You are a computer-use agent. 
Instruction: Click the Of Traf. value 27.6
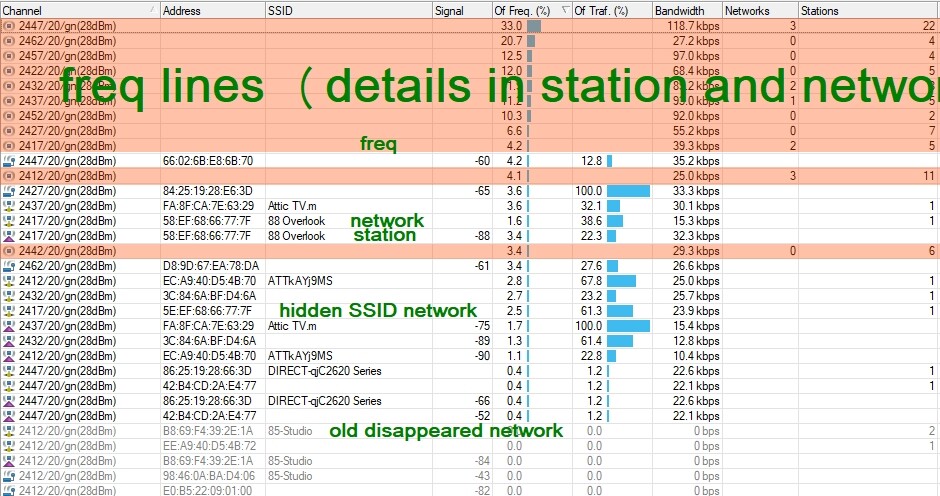tap(591, 266)
